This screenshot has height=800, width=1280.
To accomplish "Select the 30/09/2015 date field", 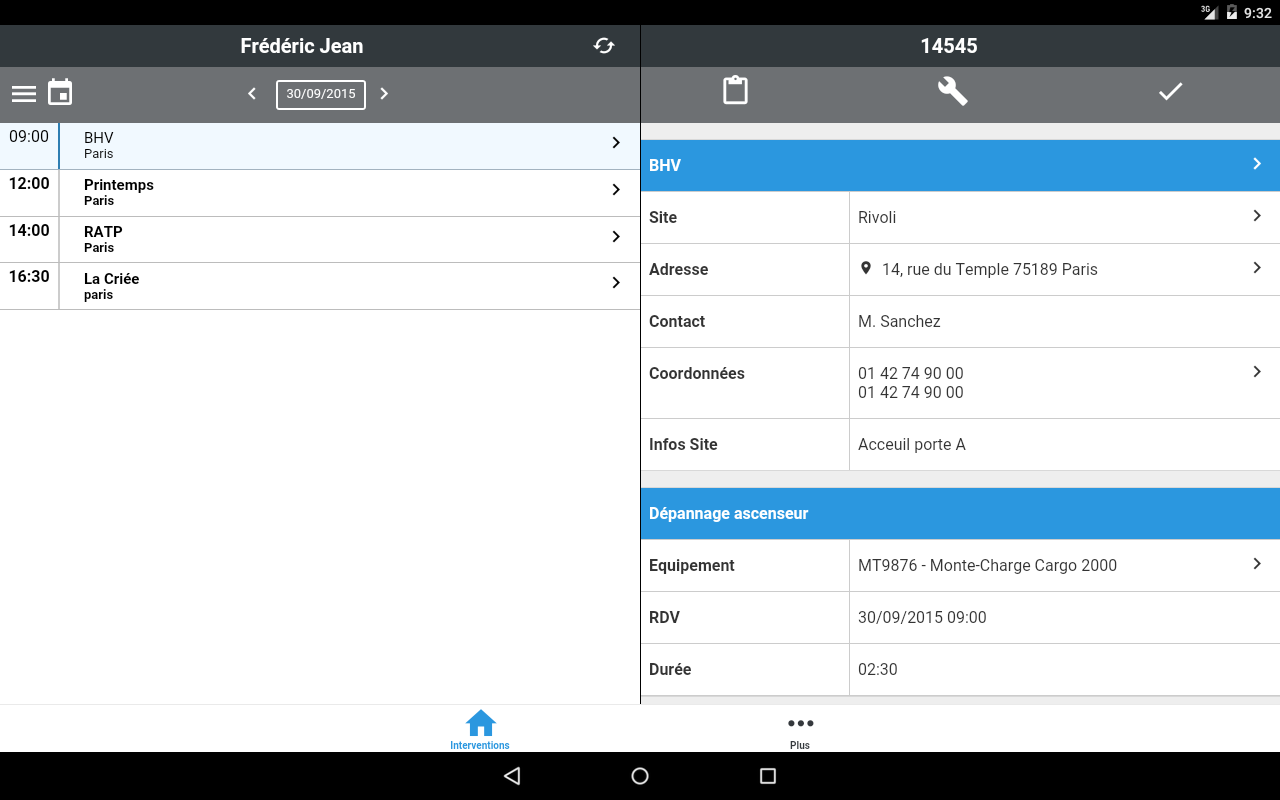I will click(x=321, y=94).
